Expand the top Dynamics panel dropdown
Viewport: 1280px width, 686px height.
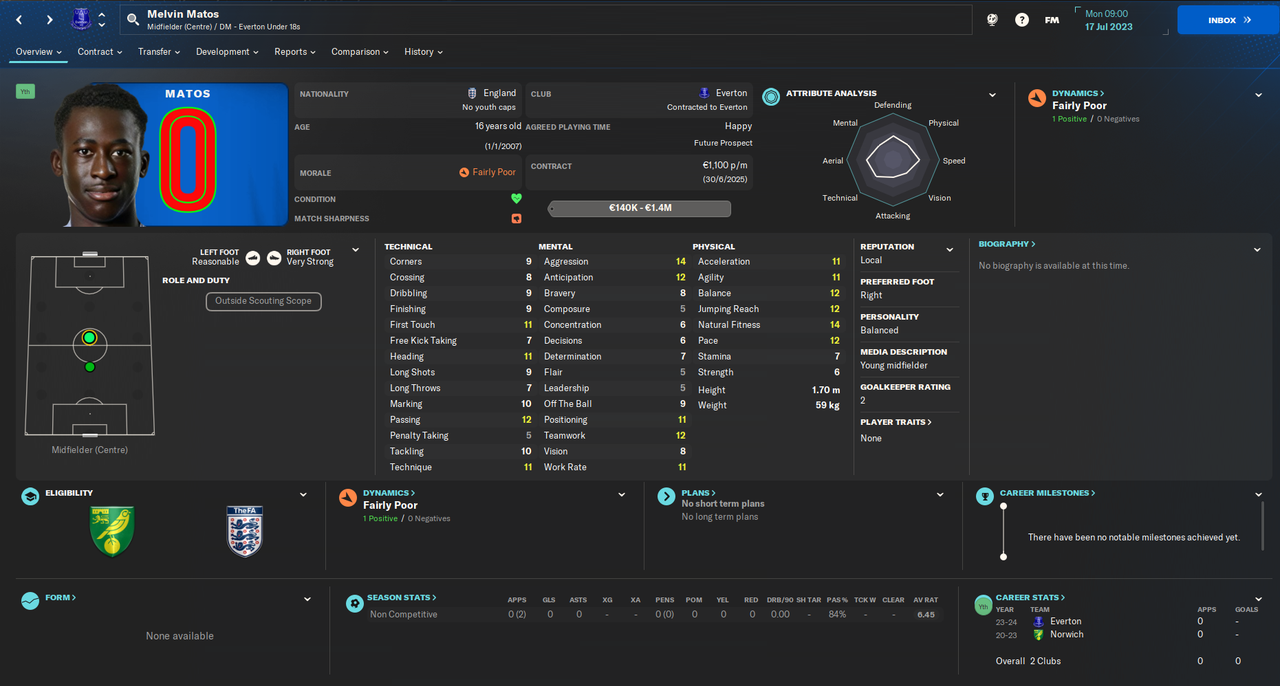click(x=1258, y=95)
